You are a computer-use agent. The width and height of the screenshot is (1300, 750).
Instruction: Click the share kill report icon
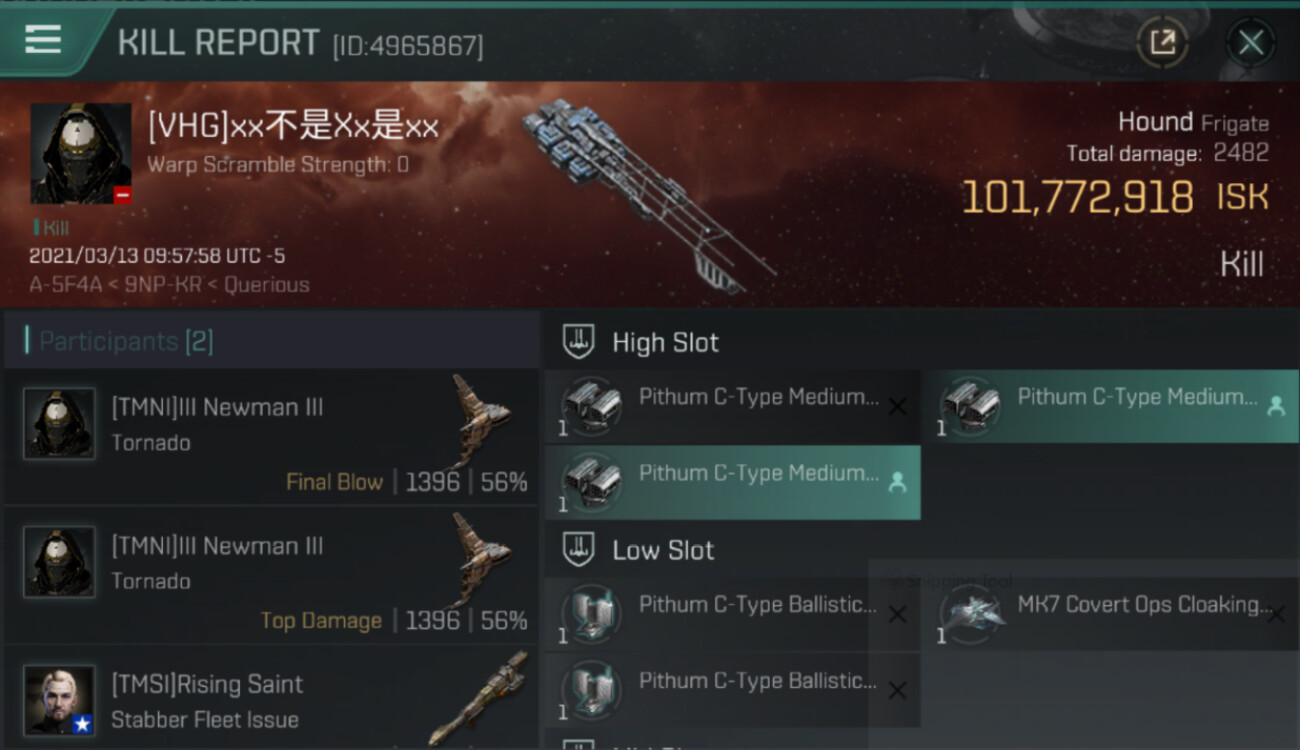tap(1162, 42)
